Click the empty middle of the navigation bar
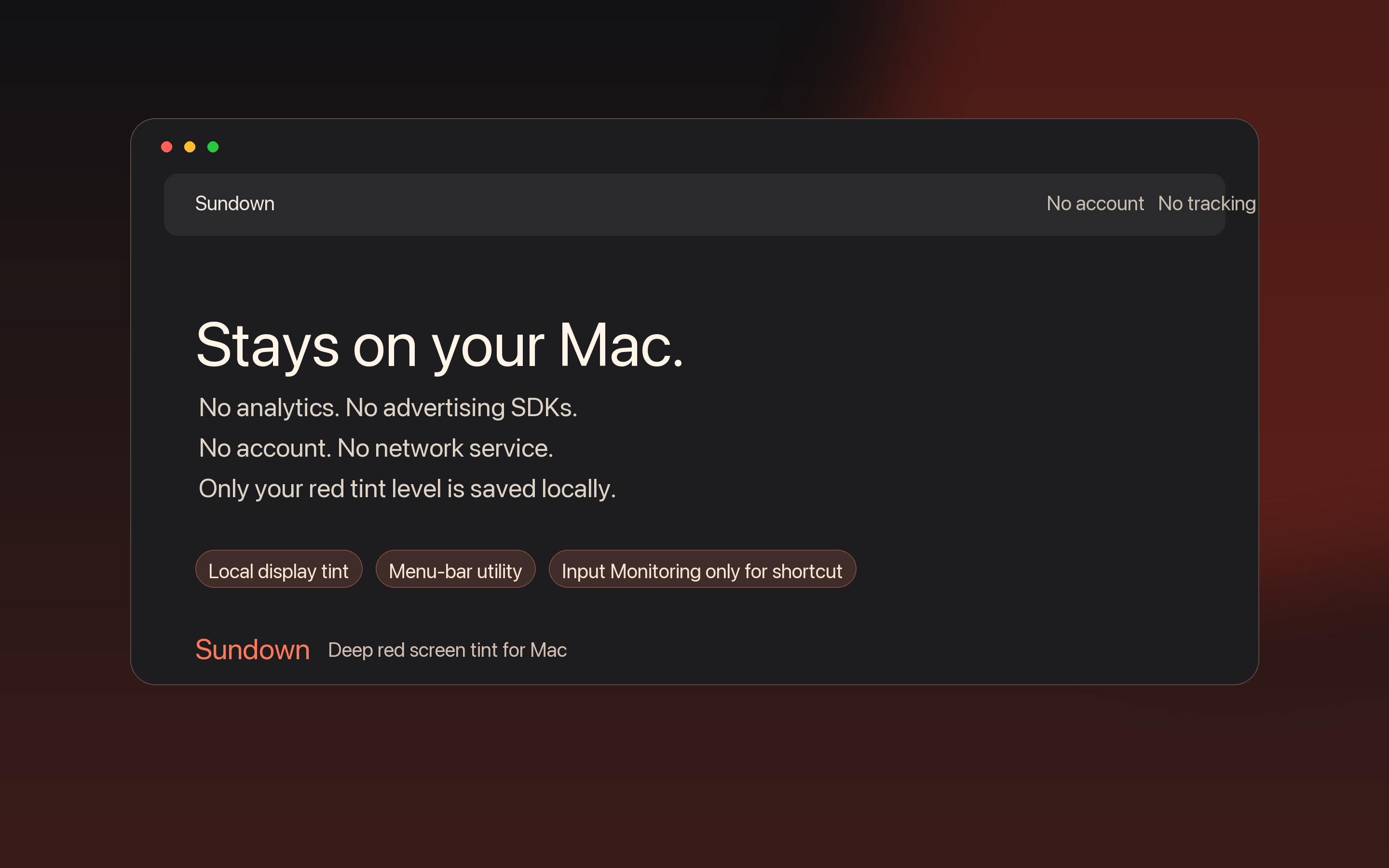Screen dimensions: 1389x868 (660, 204)
